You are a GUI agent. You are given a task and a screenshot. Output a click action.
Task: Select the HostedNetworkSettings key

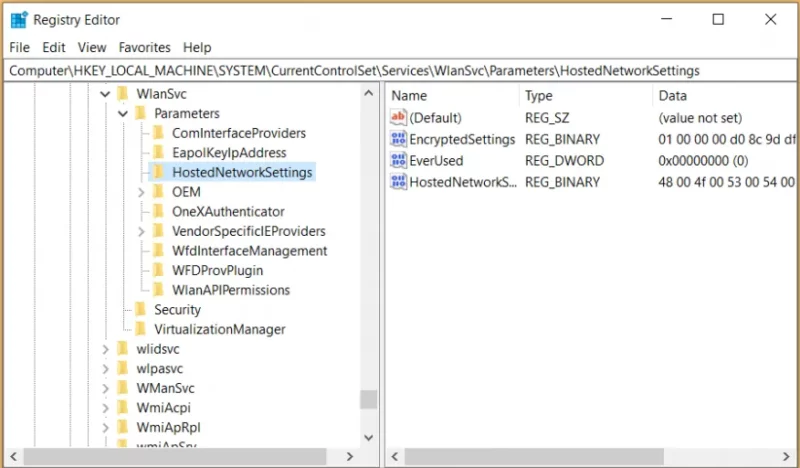242,172
